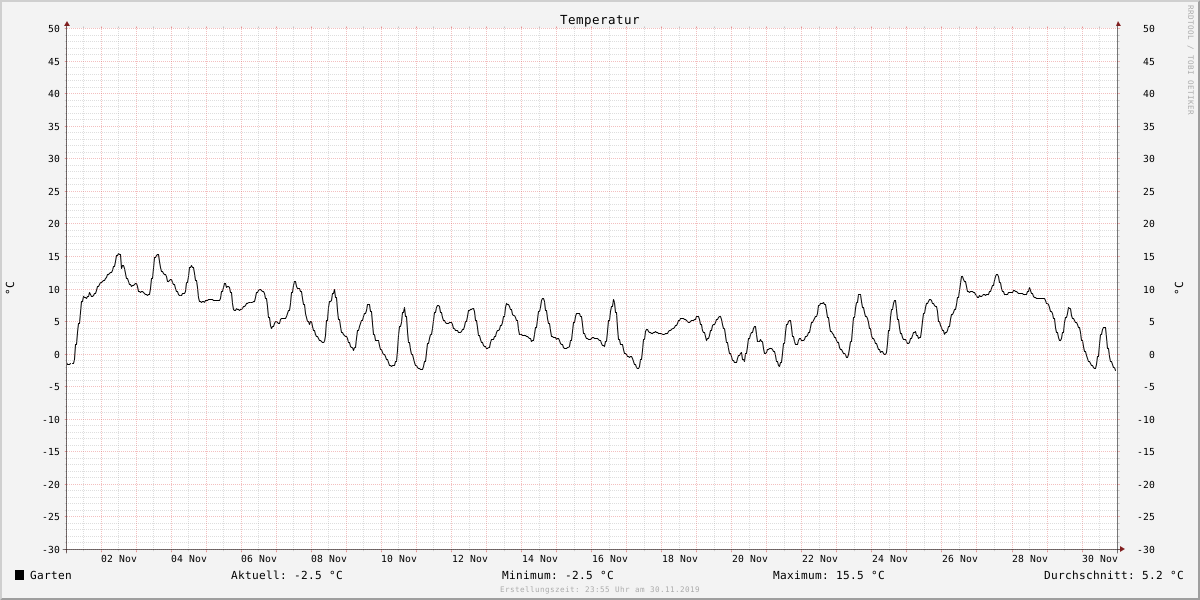Select the chart title "Temperatur"
This screenshot has height=600, width=1200.
pos(600,20)
